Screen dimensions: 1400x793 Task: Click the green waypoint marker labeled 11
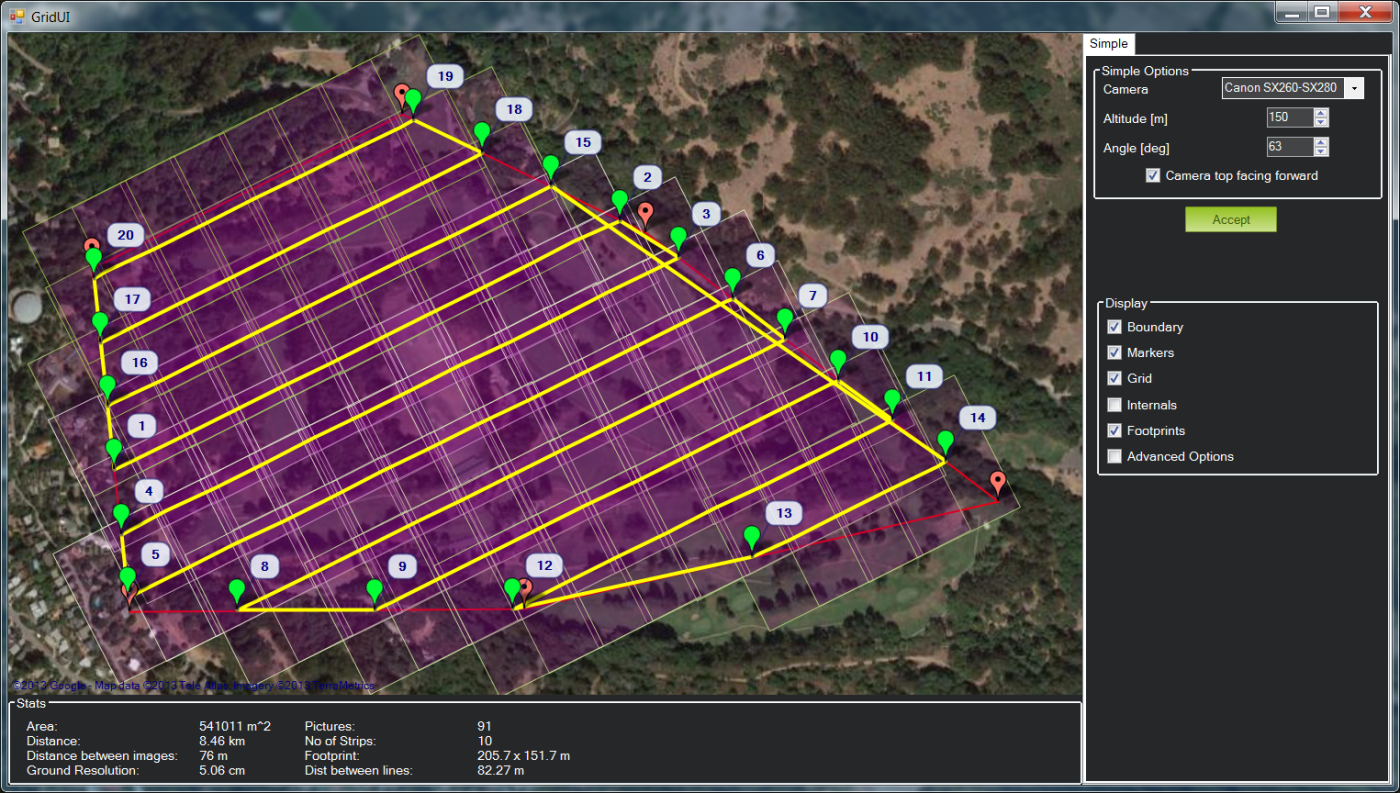892,404
